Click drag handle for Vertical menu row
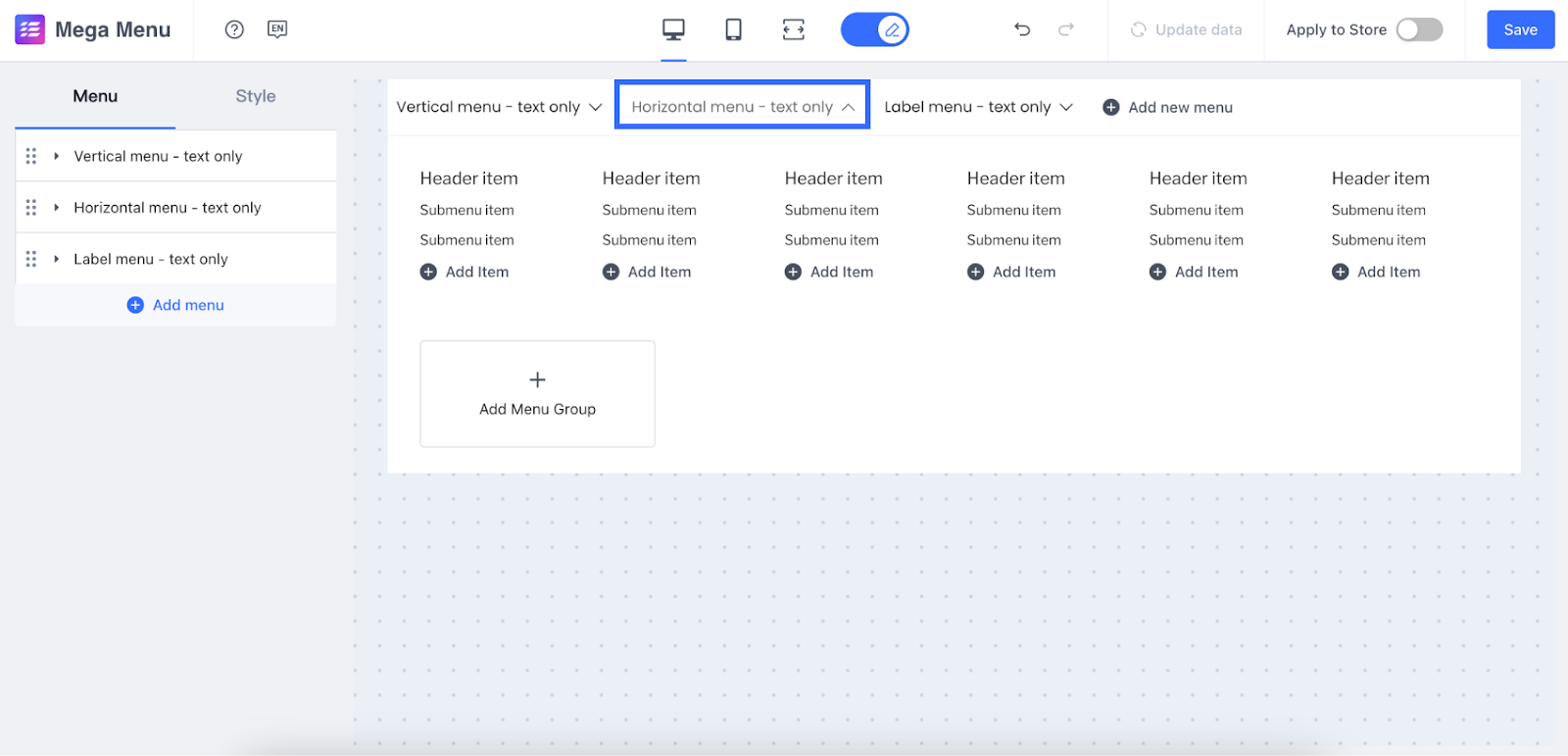 coord(31,156)
